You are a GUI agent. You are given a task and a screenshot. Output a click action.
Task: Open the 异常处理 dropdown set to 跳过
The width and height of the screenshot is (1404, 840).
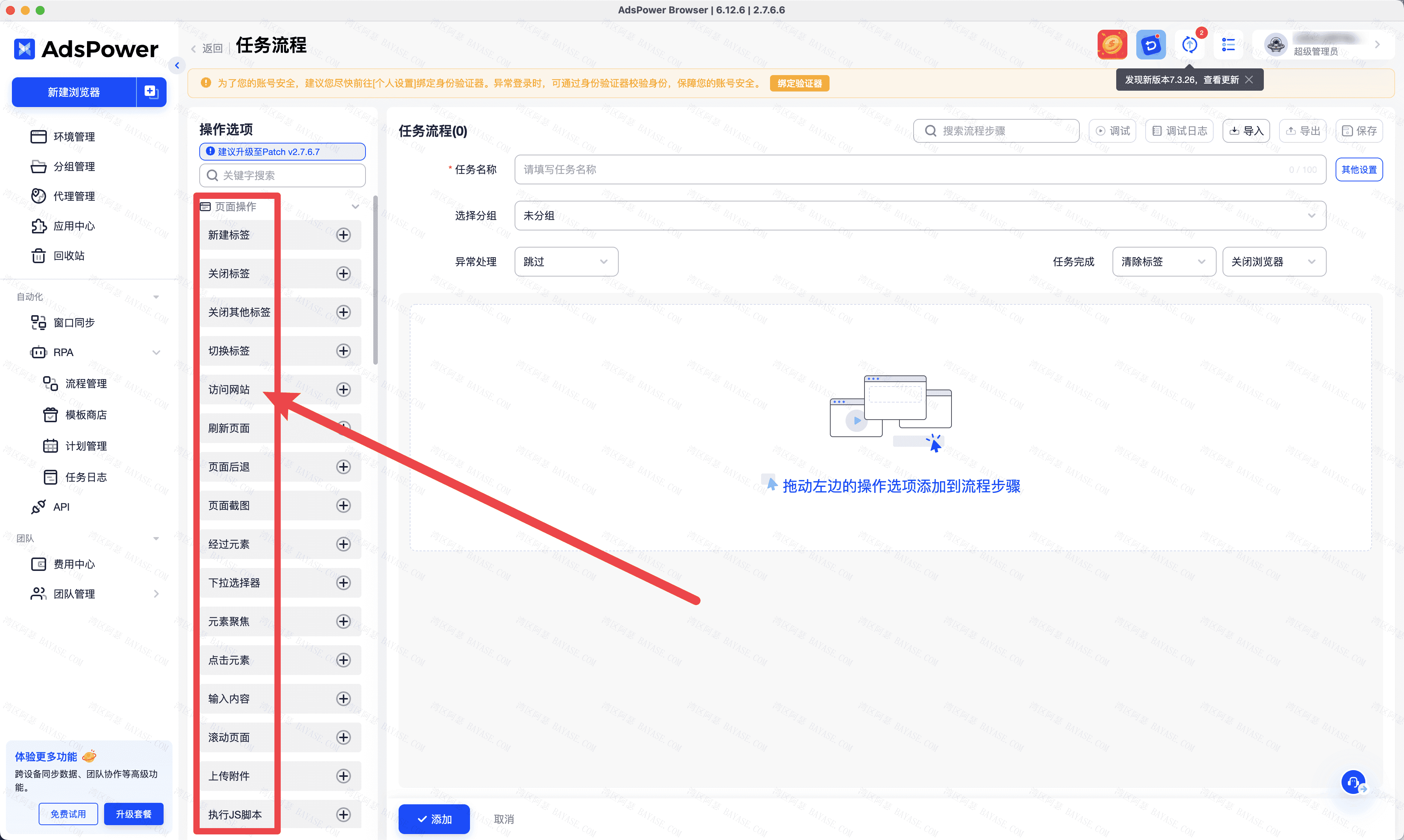pyautogui.click(x=566, y=262)
